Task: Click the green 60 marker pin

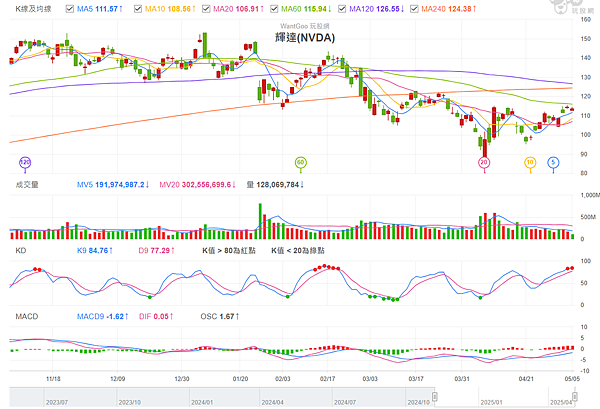Action: pyautogui.click(x=300, y=163)
